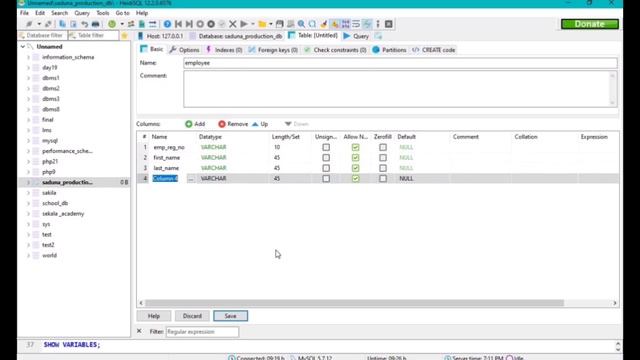Uncheck Allow NULL for first_name

(x=356, y=158)
